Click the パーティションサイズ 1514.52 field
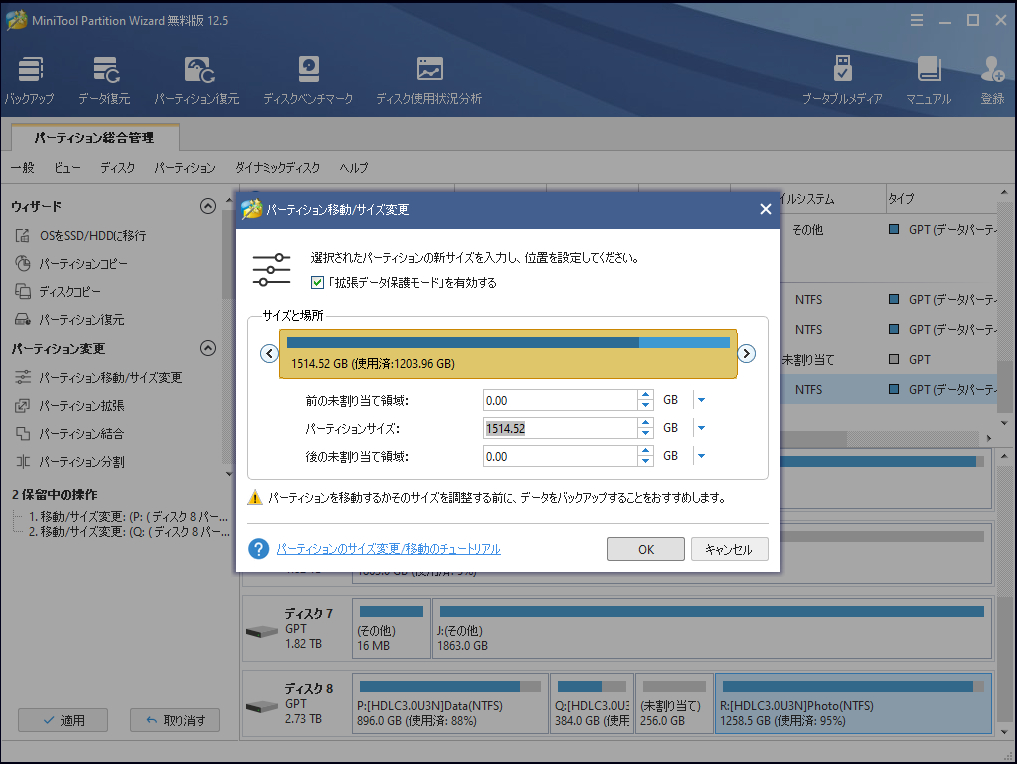 (x=560, y=428)
